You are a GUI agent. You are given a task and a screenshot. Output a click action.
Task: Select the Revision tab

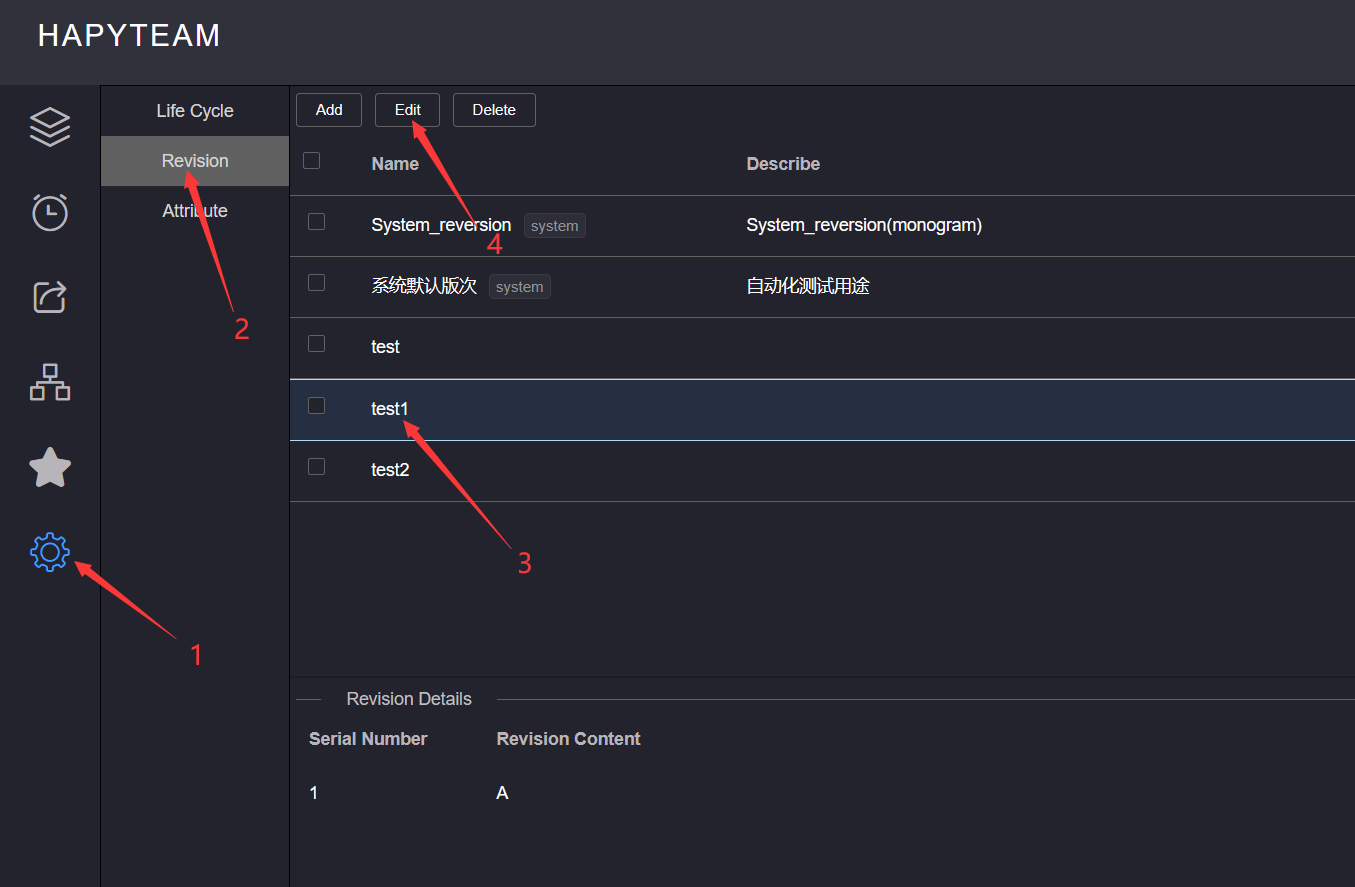tap(195, 161)
